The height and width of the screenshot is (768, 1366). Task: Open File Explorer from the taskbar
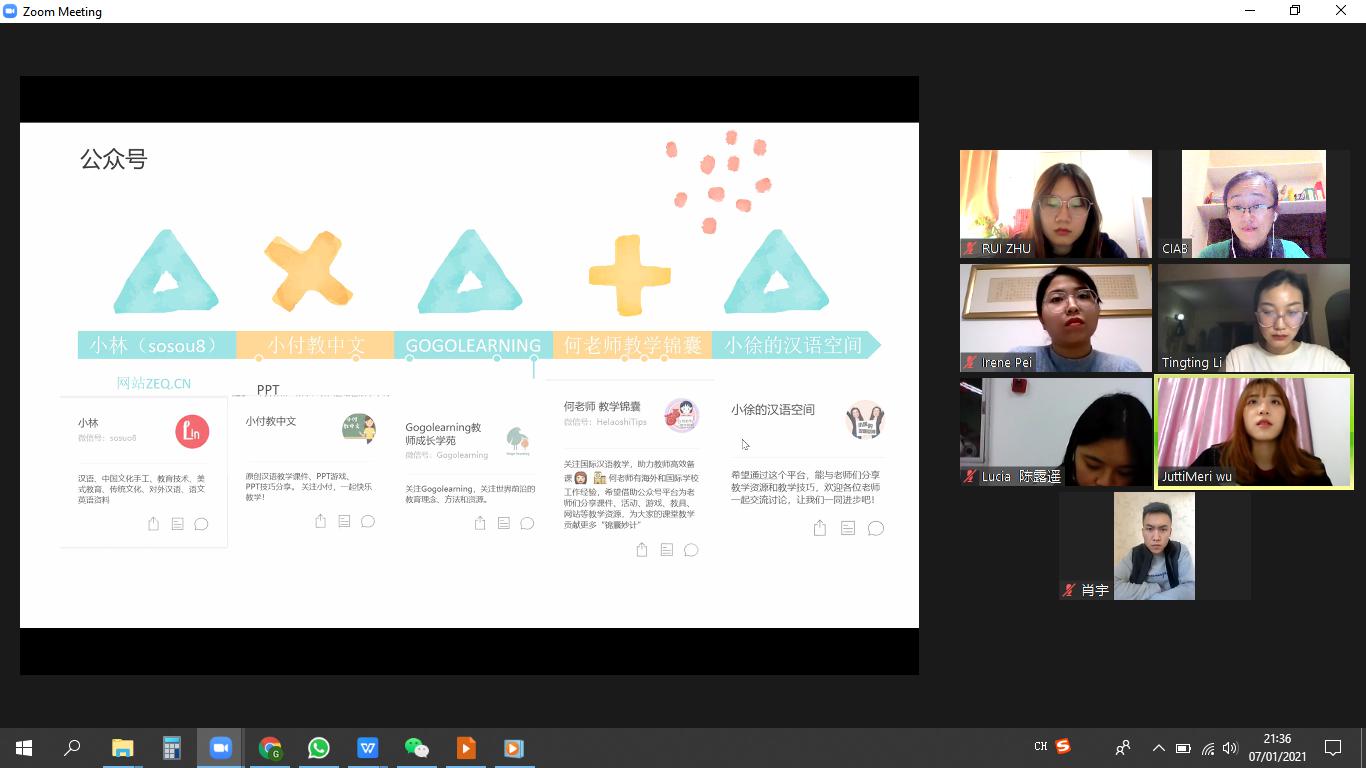(122, 748)
